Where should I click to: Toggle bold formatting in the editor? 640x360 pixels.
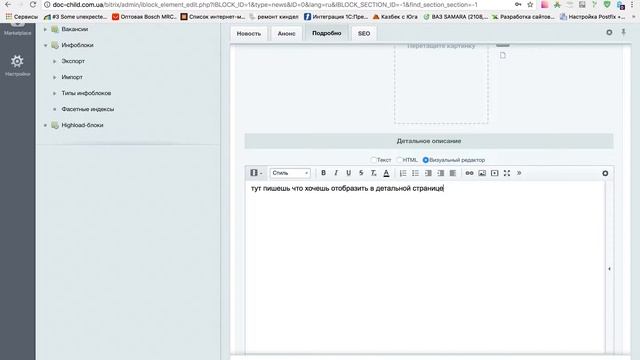pos(323,173)
